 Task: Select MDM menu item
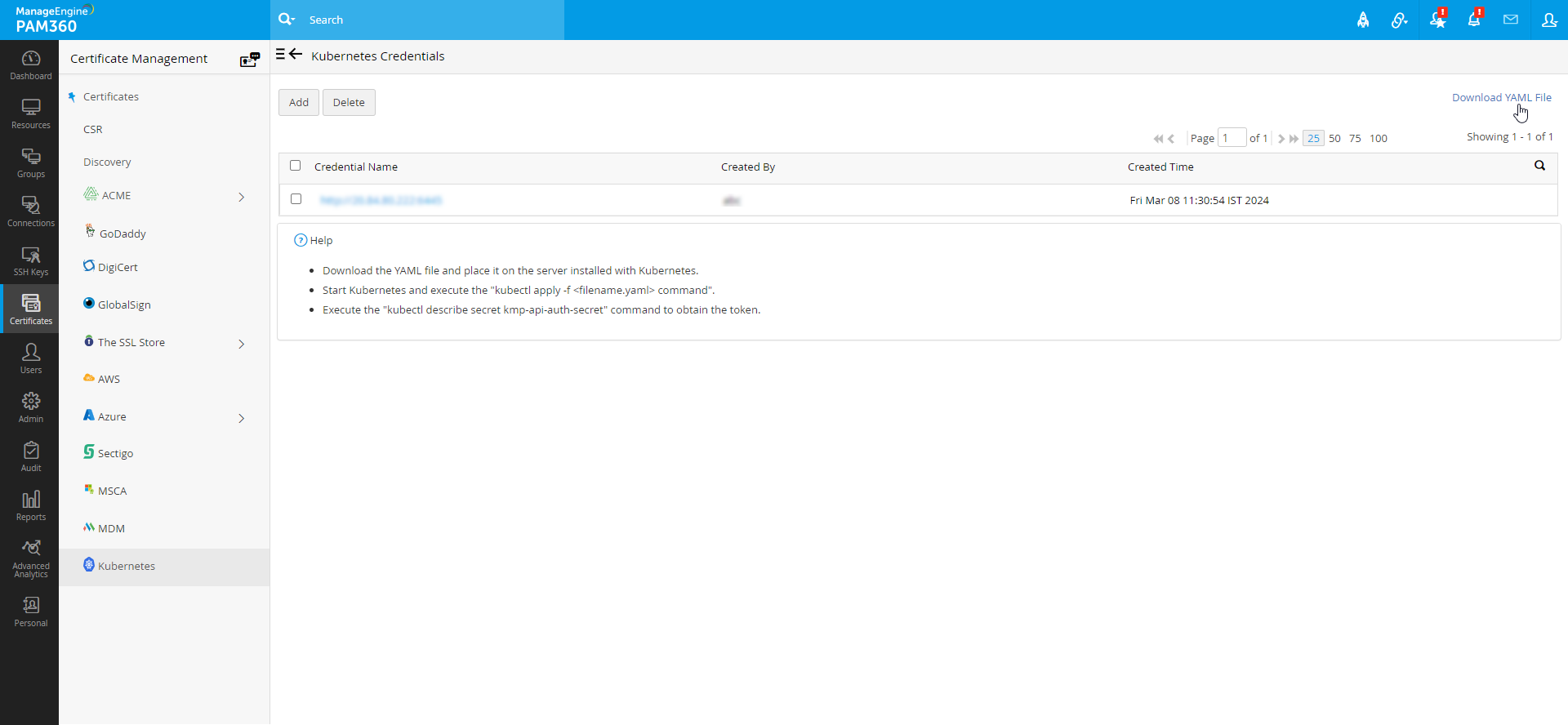(x=105, y=528)
